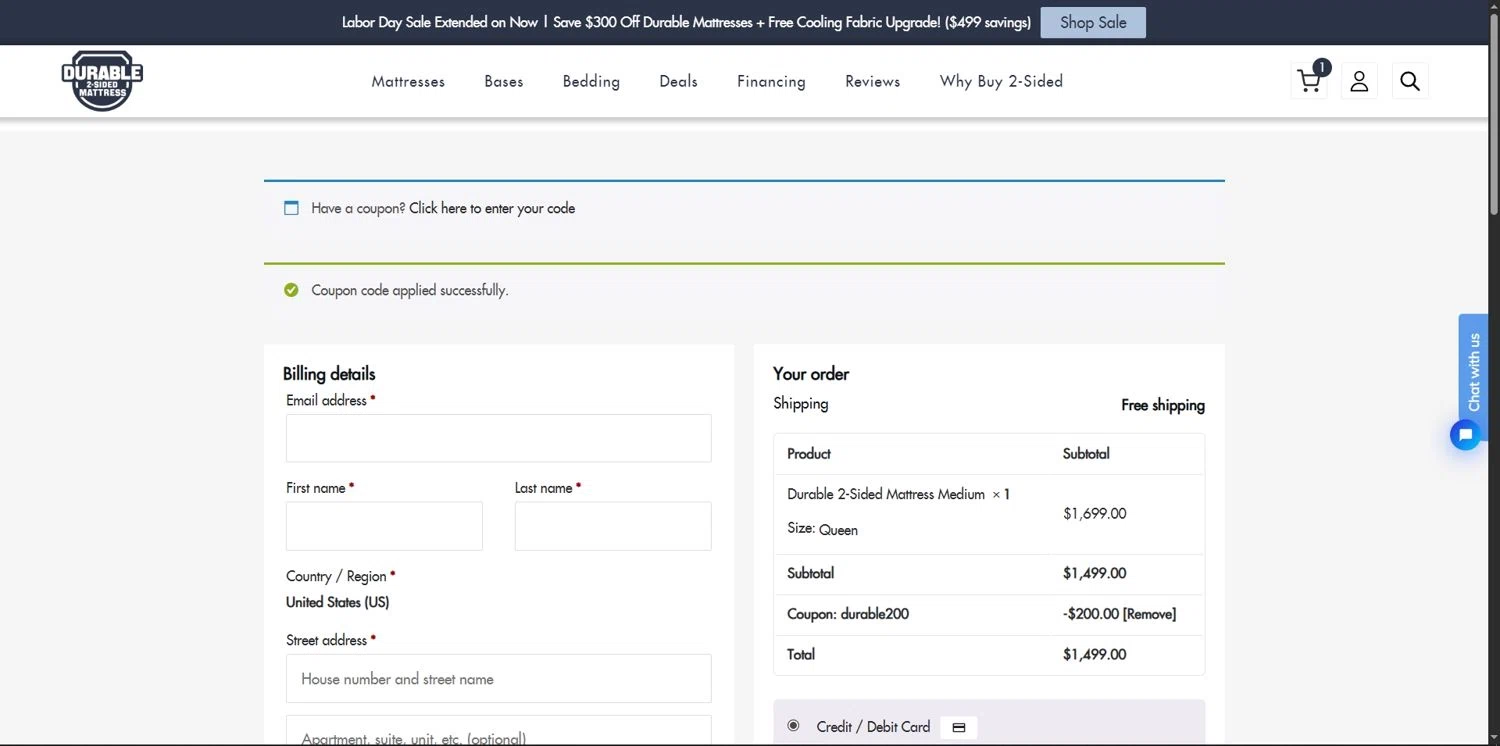Open the Financing menu
This screenshot has height=746, width=1500.
click(771, 81)
